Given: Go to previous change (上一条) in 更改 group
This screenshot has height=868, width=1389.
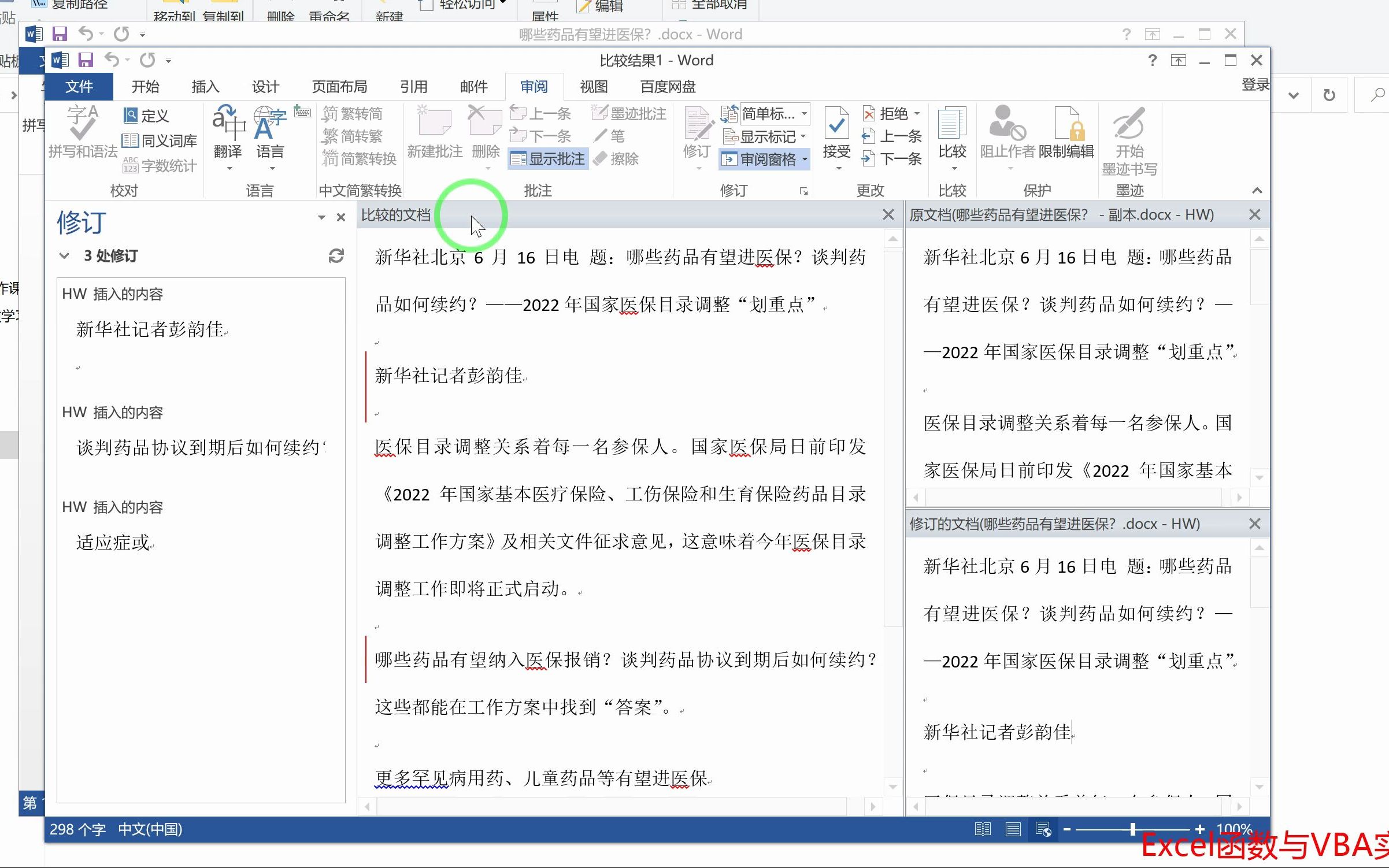Looking at the screenshot, I should click(x=892, y=136).
